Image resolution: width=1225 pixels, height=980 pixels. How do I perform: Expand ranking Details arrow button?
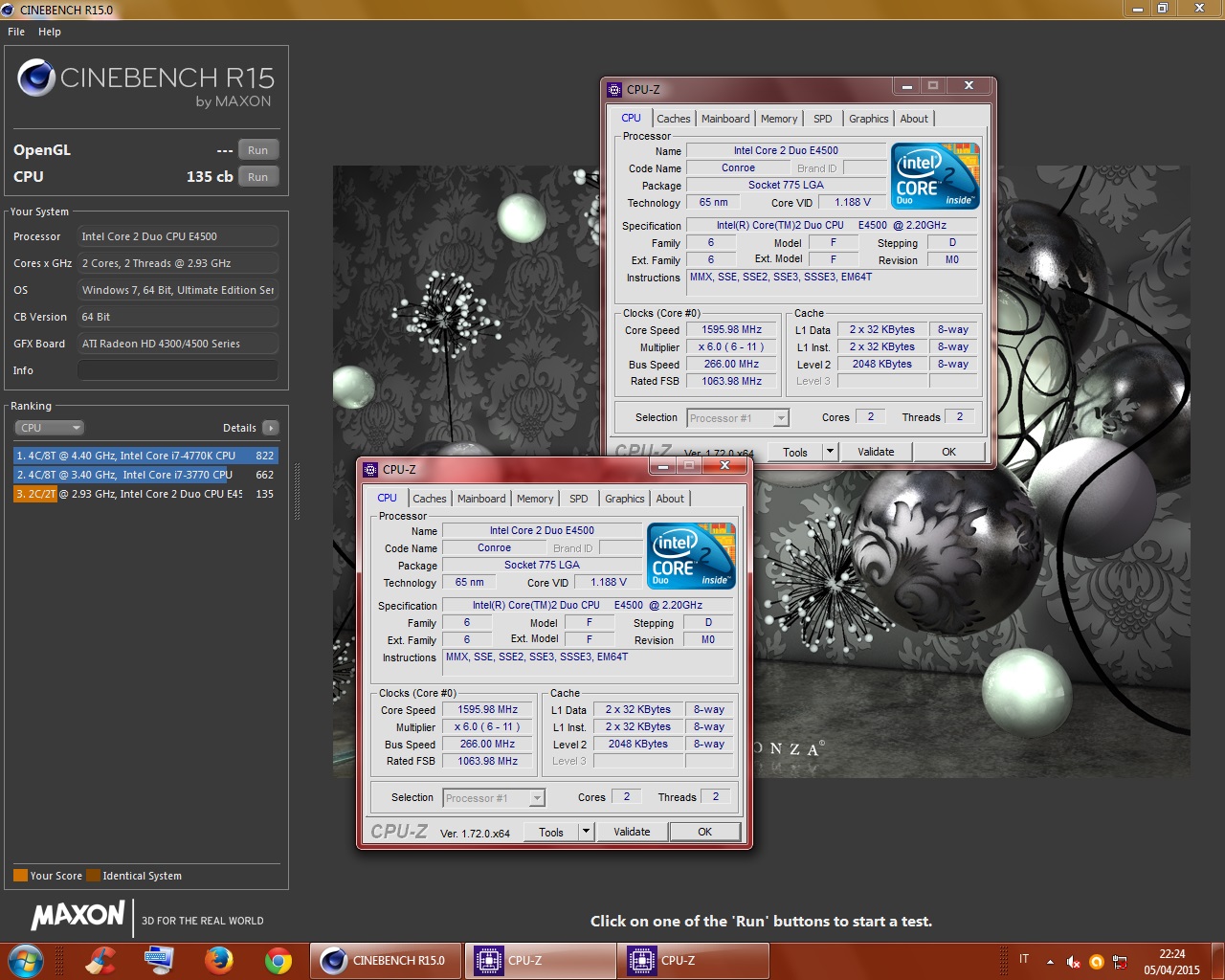point(271,428)
